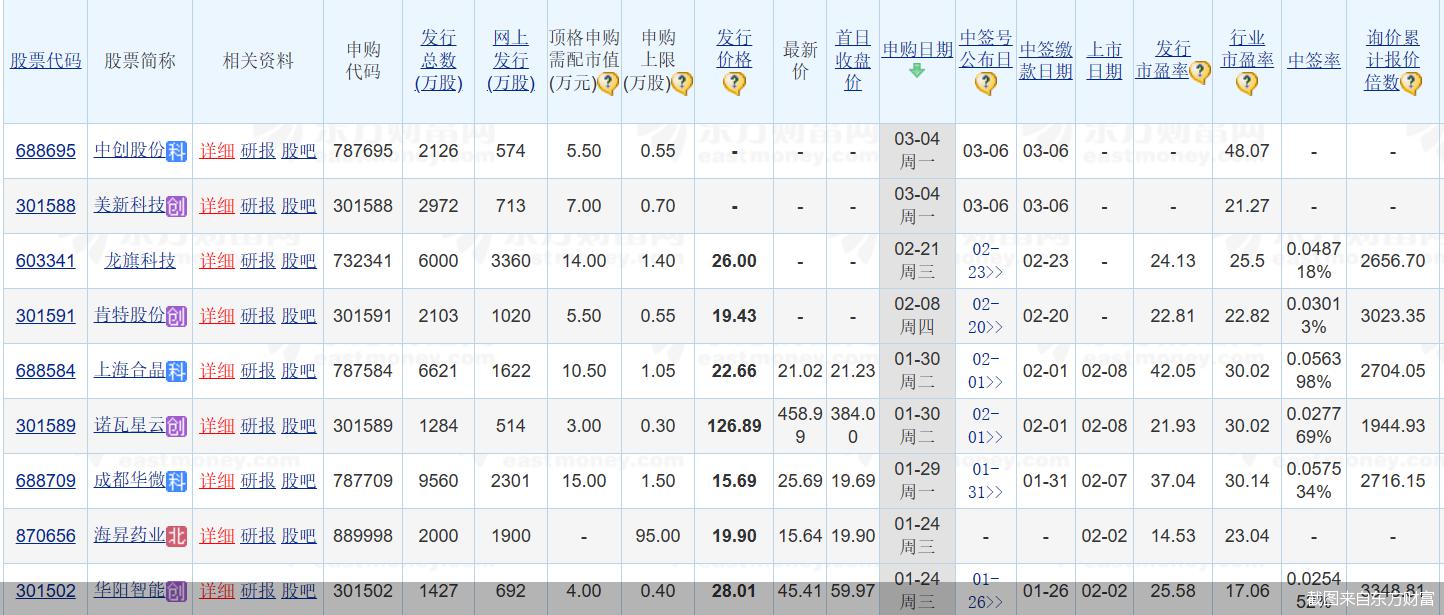
Task: Select issue price 126.89 of 诺瓦星云
Action: tap(734, 426)
